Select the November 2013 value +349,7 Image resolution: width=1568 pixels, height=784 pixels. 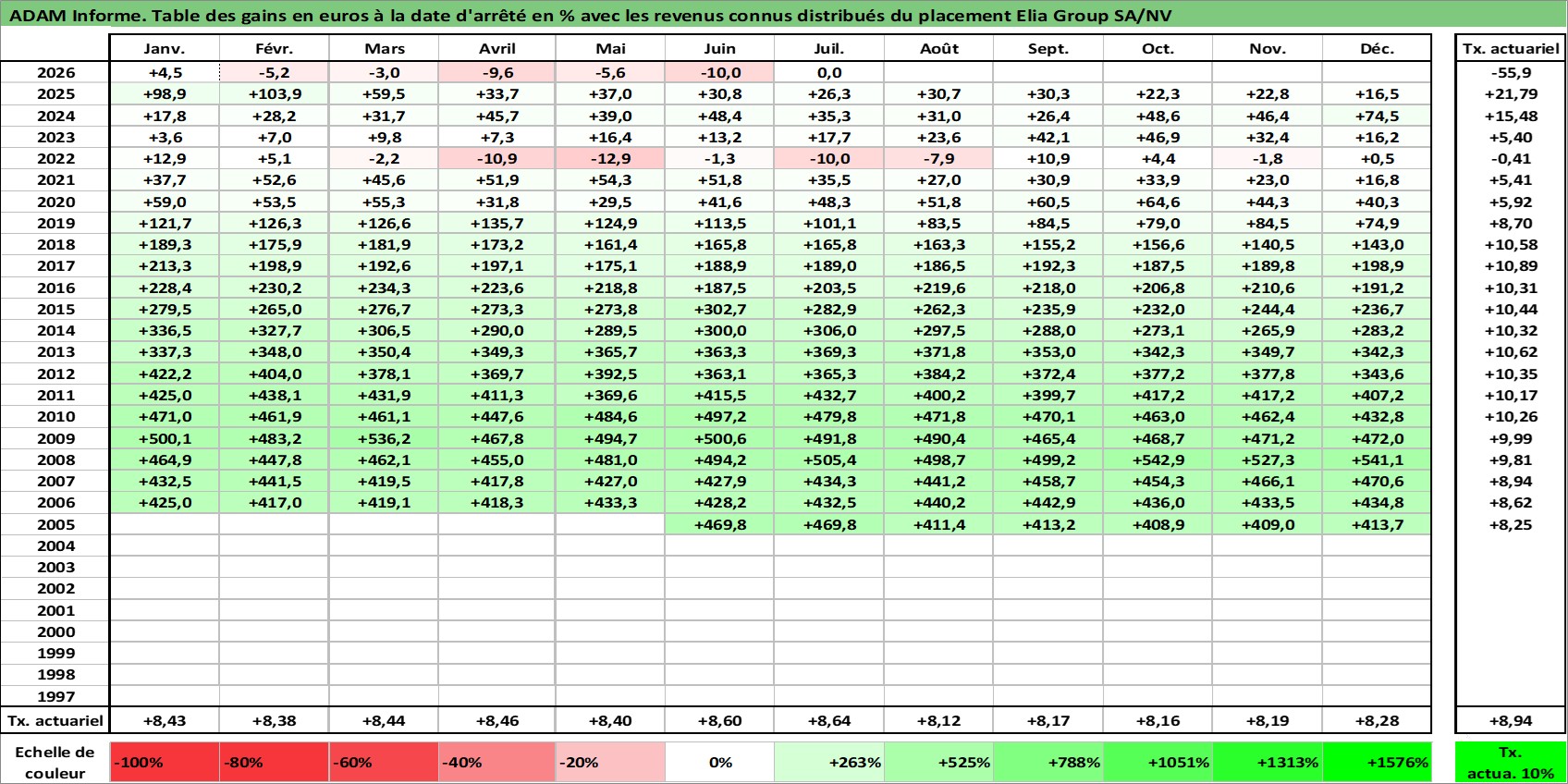1268,352
